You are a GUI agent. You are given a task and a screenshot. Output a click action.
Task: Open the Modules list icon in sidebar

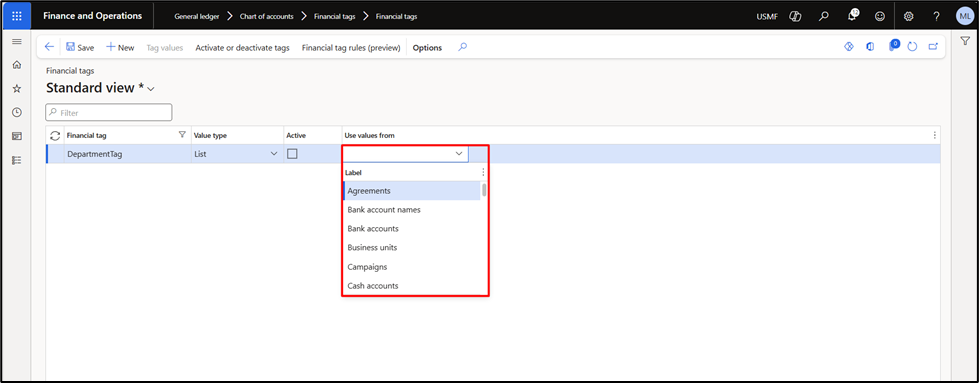click(17, 160)
